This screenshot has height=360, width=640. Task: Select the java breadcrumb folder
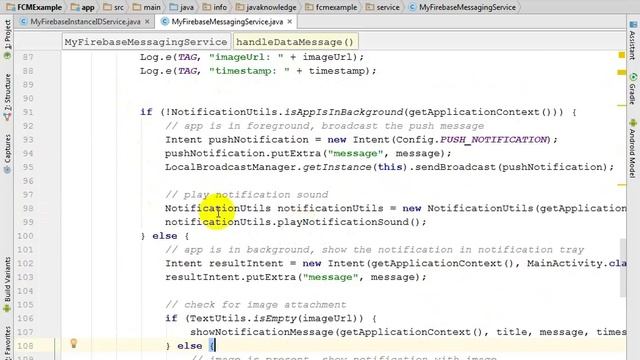[182, 7]
